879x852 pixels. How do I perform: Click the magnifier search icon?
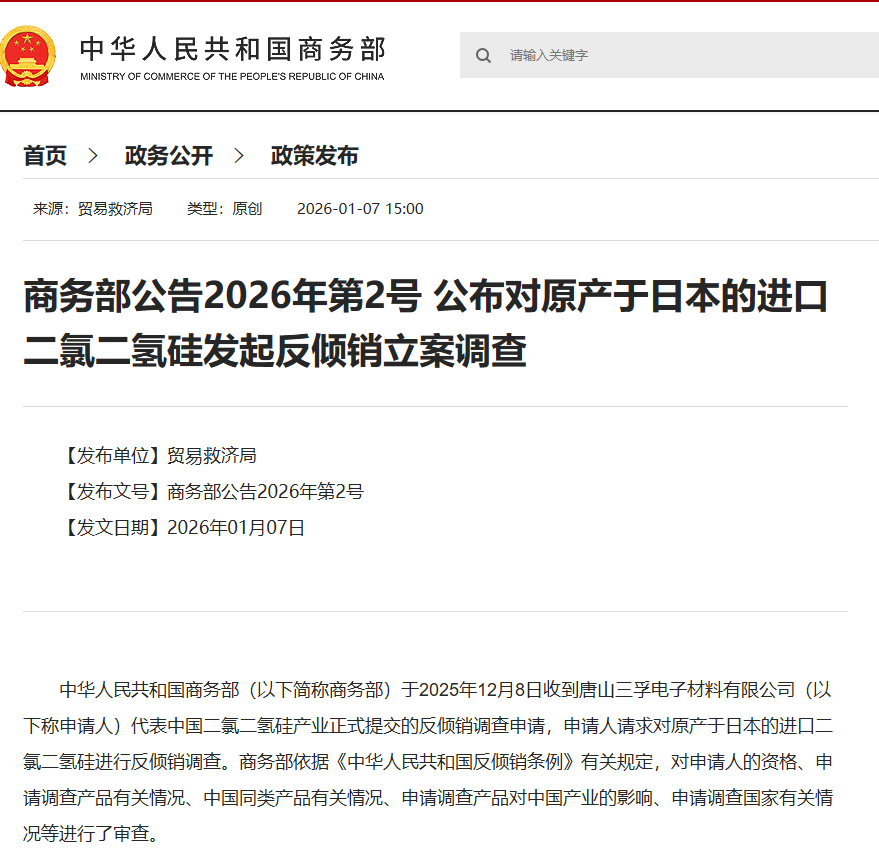tap(483, 55)
